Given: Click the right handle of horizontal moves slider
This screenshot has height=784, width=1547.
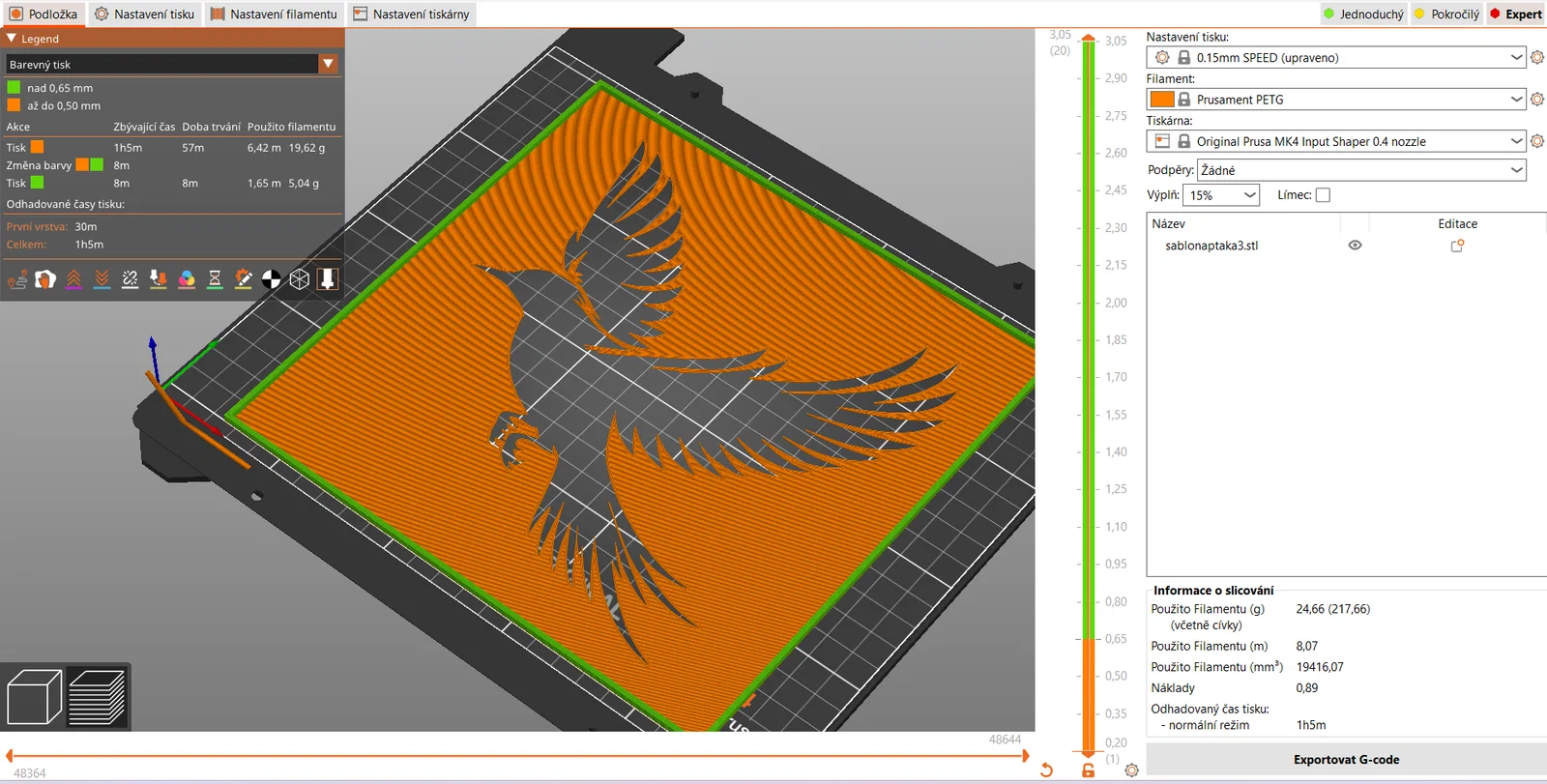Looking at the screenshot, I should [x=1025, y=756].
